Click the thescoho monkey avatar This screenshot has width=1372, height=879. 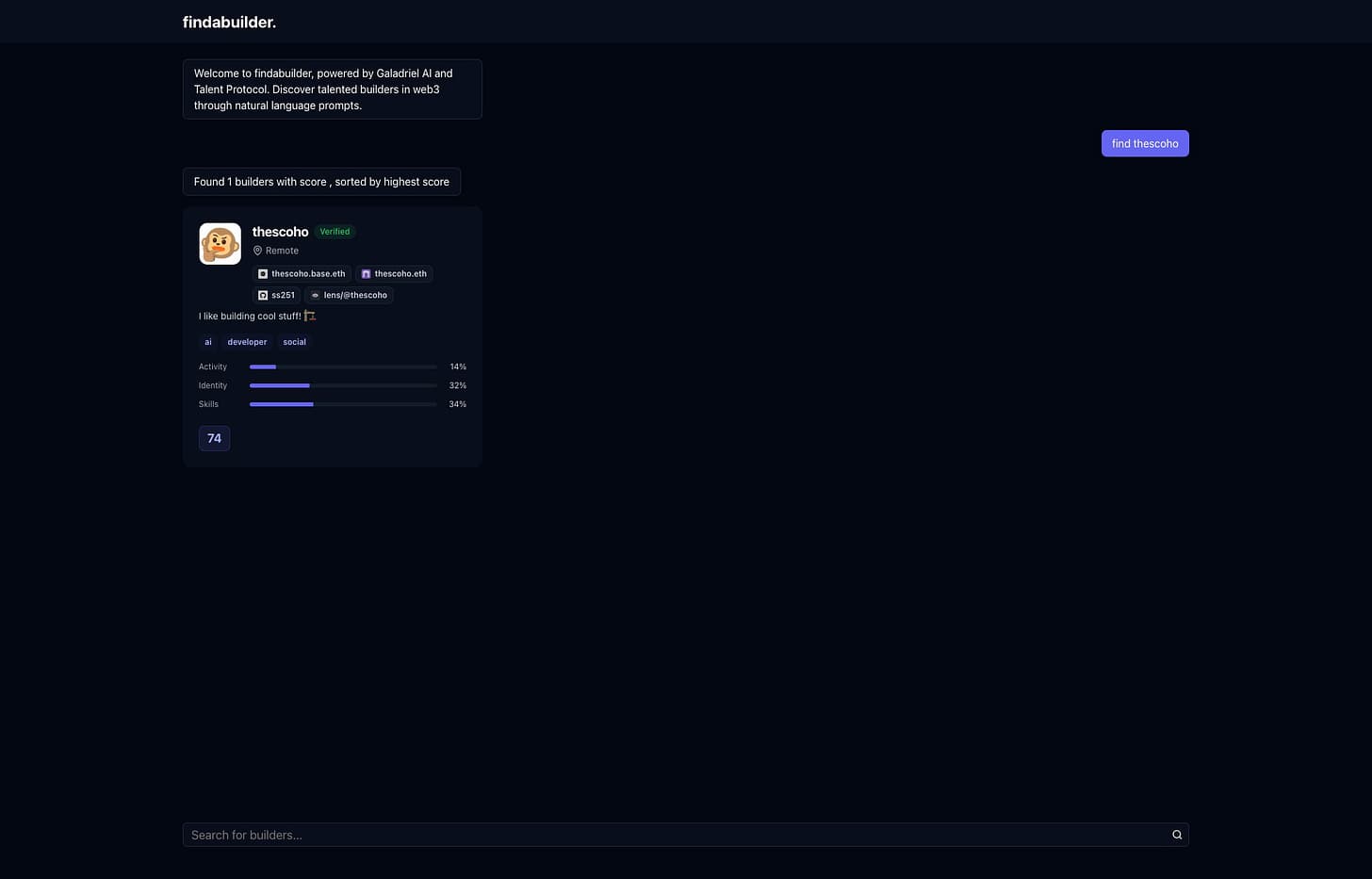pyautogui.click(x=220, y=244)
